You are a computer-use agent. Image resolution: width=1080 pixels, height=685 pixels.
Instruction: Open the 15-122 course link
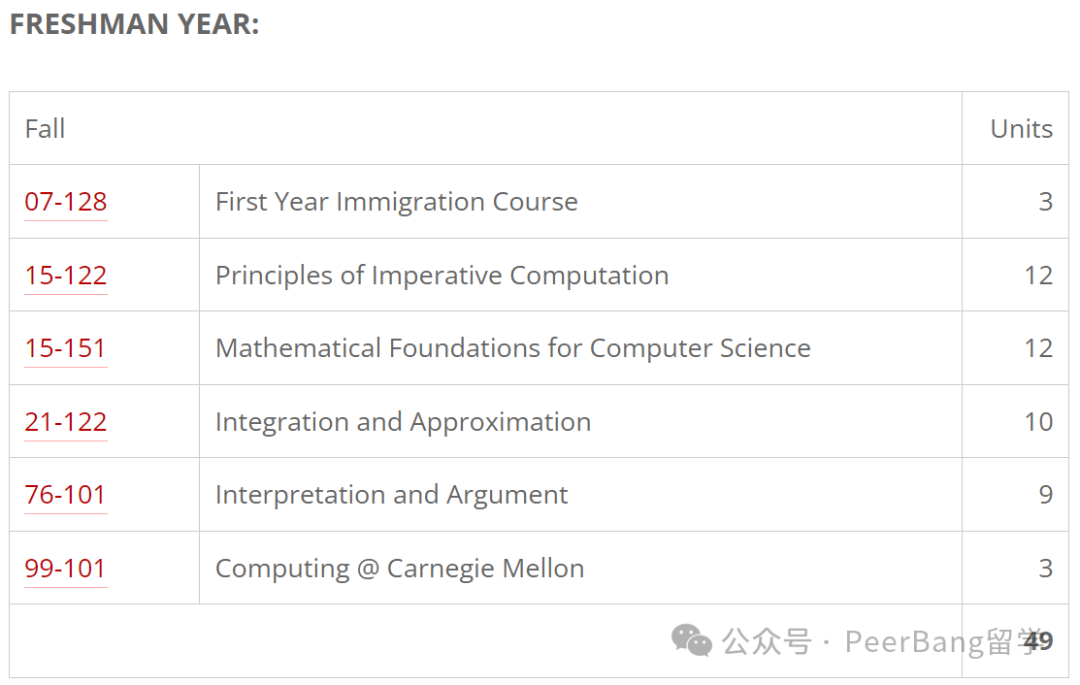click(65, 275)
